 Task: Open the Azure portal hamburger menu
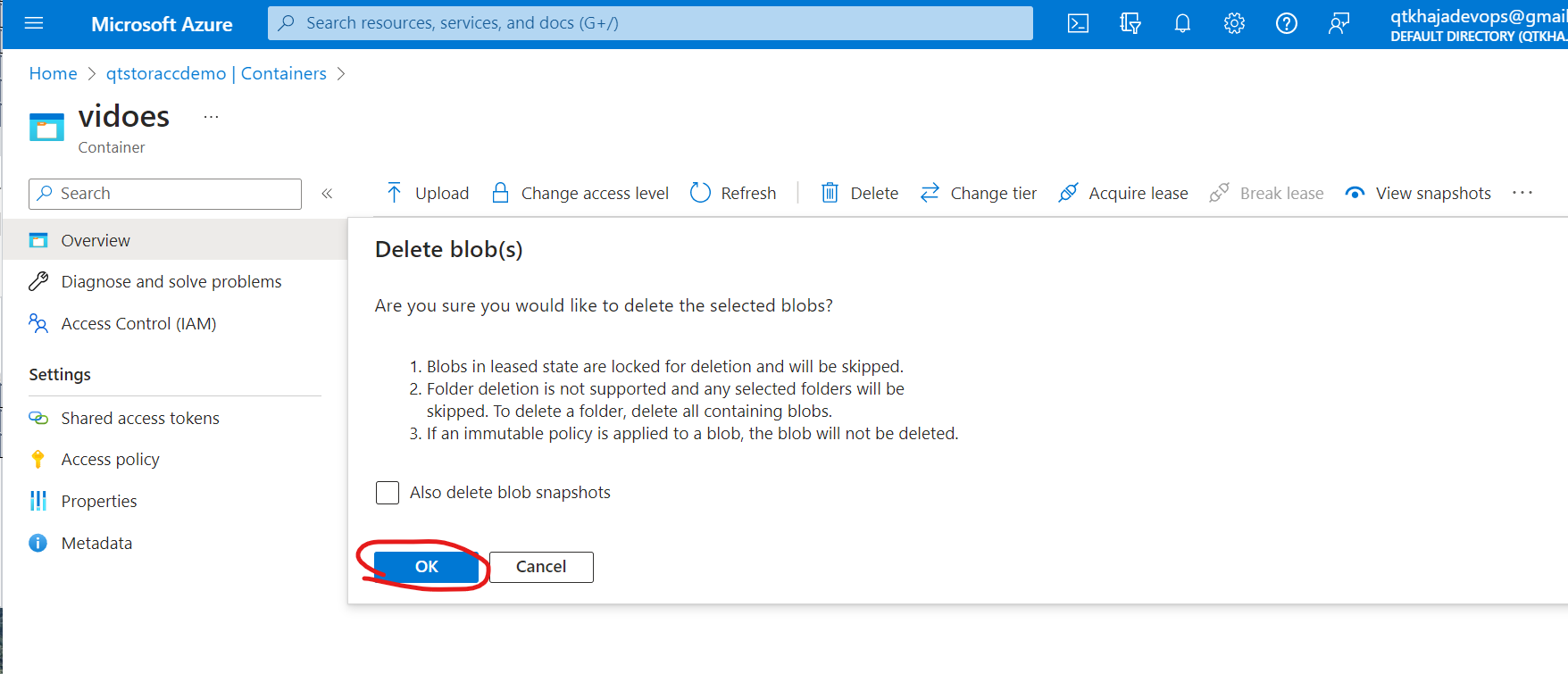click(x=34, y=23)
